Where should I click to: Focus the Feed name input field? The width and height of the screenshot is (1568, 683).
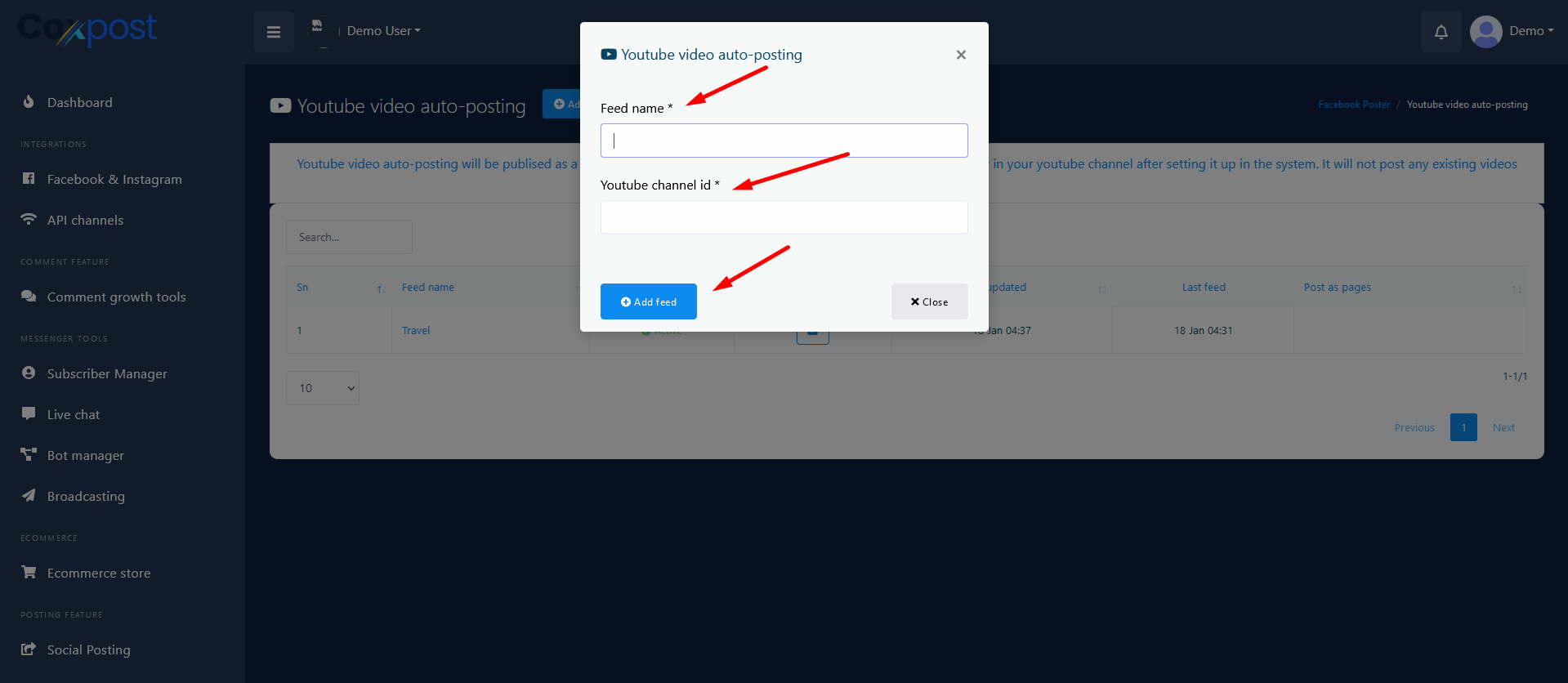click(784, 141)
